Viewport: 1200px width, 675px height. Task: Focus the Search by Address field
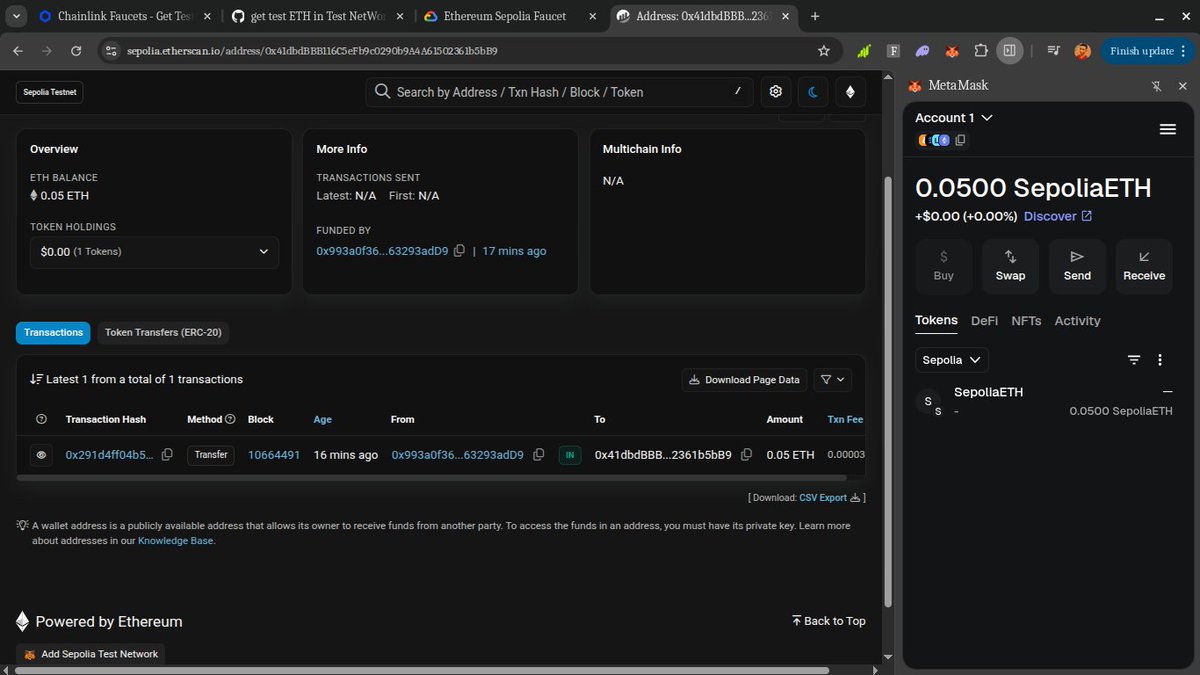point(560,92)
